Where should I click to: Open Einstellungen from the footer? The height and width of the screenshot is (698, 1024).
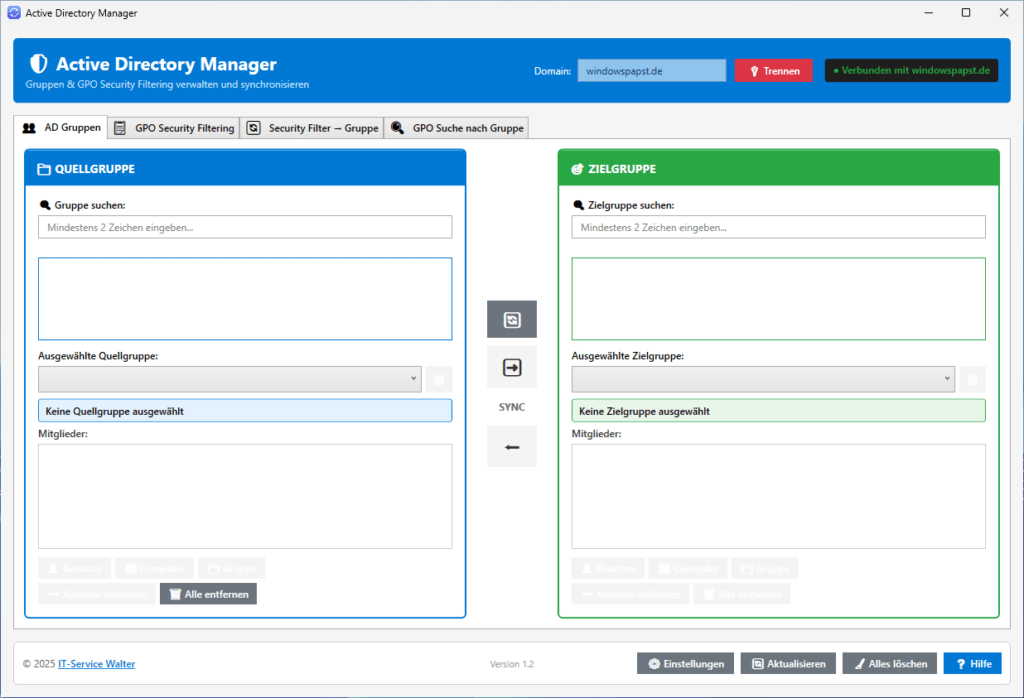[x=686, y=664]
